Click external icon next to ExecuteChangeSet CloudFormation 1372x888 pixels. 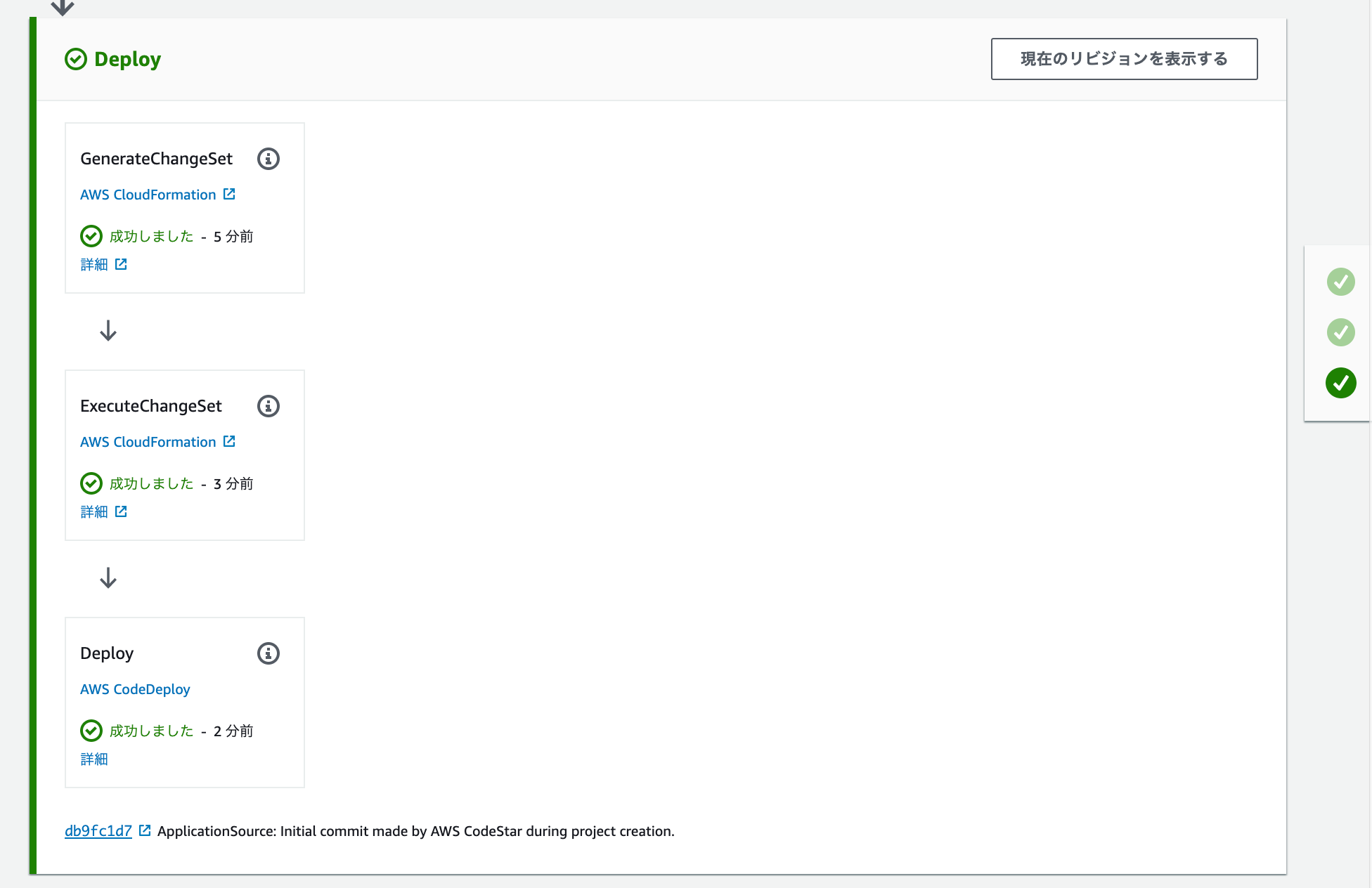coord(229,441)
